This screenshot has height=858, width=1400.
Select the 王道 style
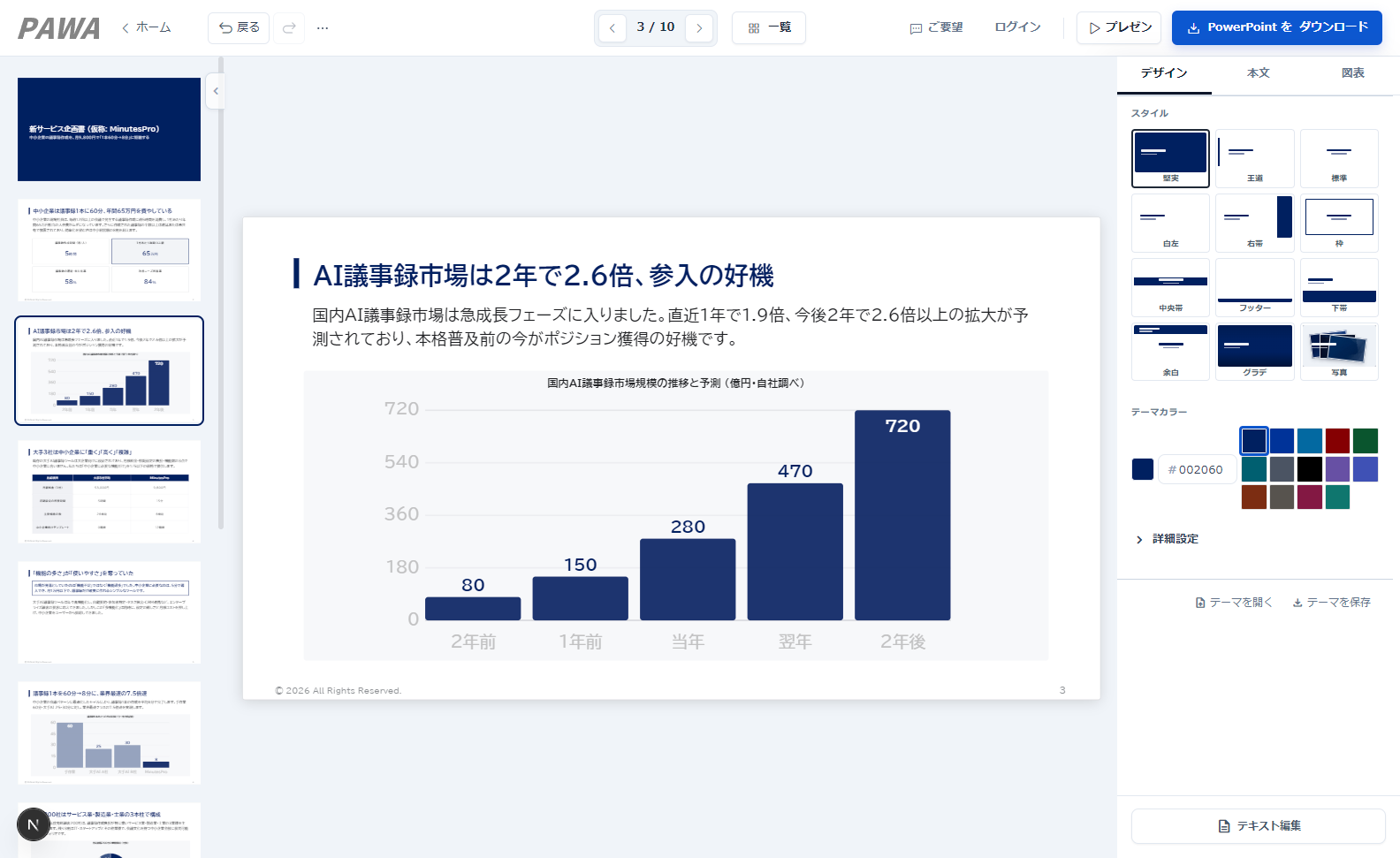point(1255,158)
